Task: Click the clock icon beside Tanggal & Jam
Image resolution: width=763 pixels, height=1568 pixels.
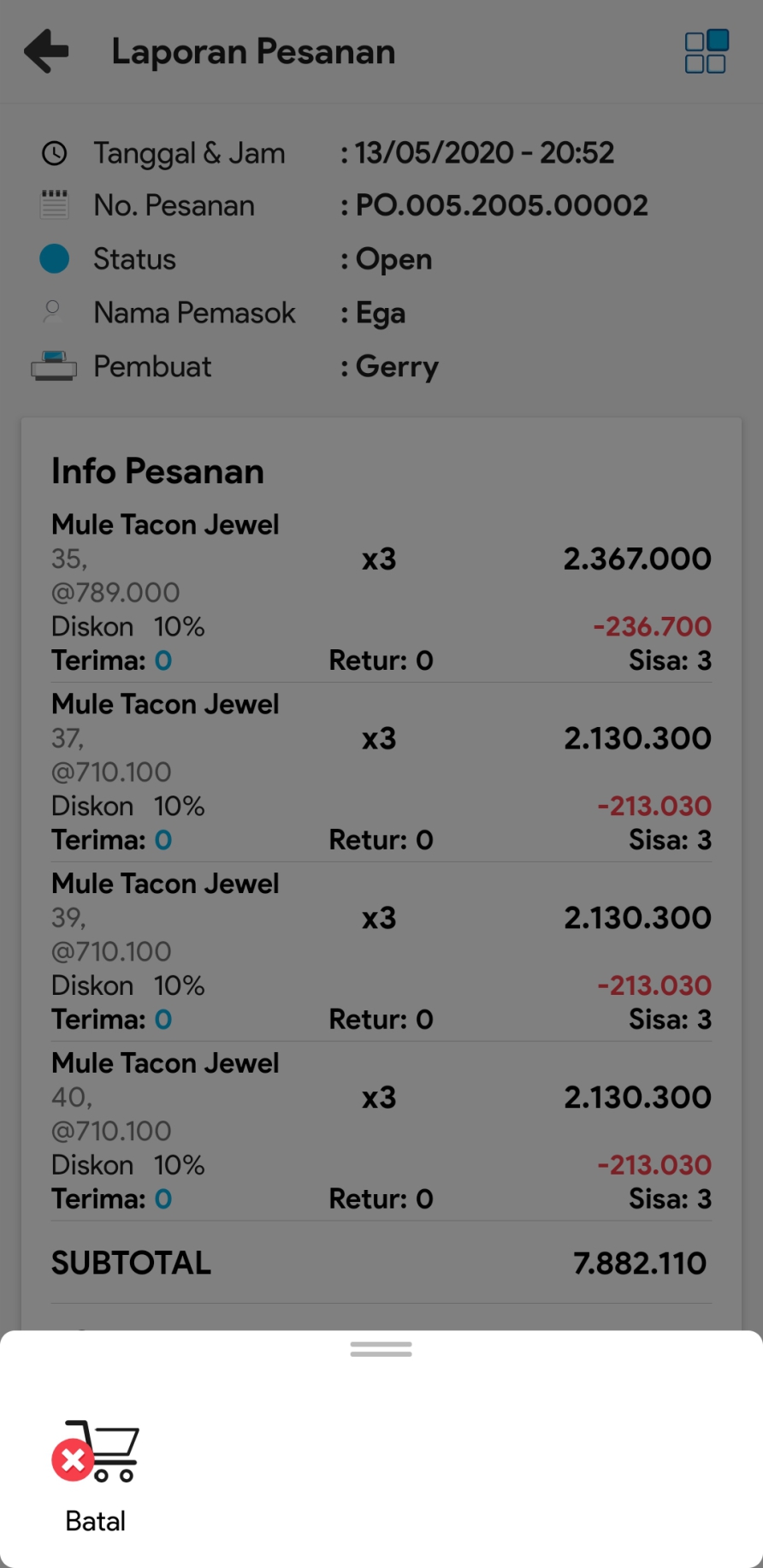Action: pyautogui.click(x=55, y=153)
